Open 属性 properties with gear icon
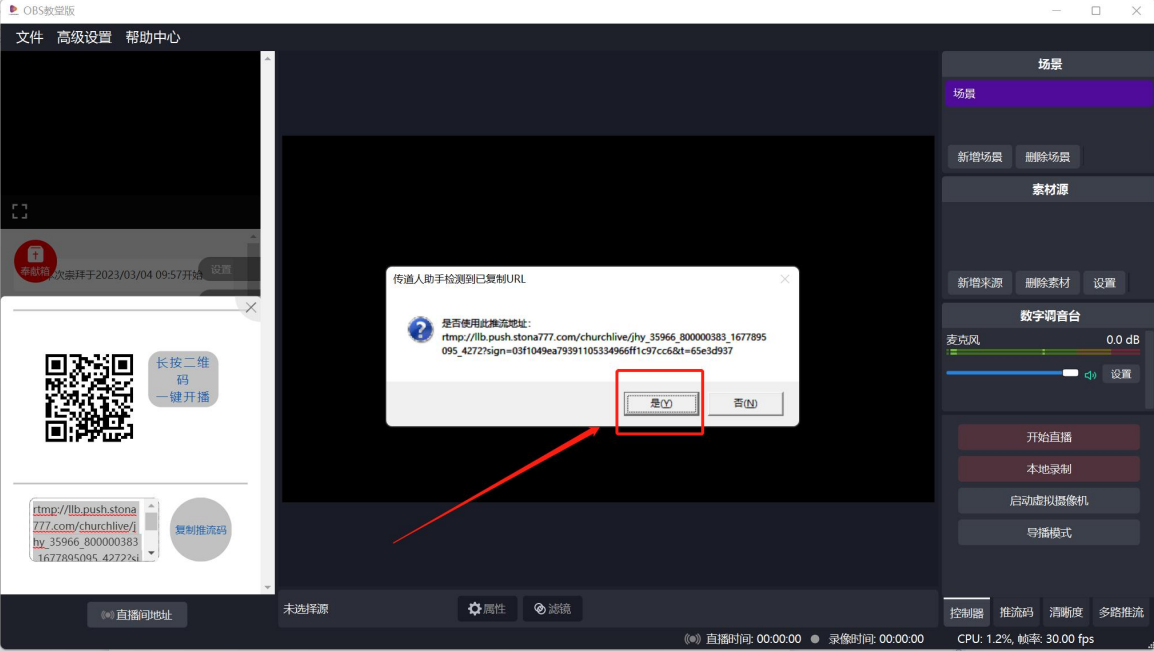Image resolution: width=1154 pixels, height=651 pixels. (487, 608)
